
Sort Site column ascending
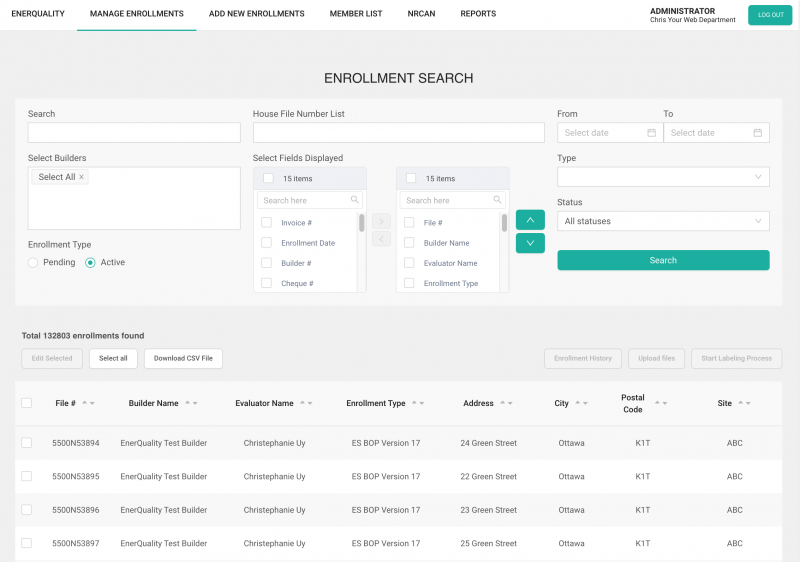tap(740, 403)
